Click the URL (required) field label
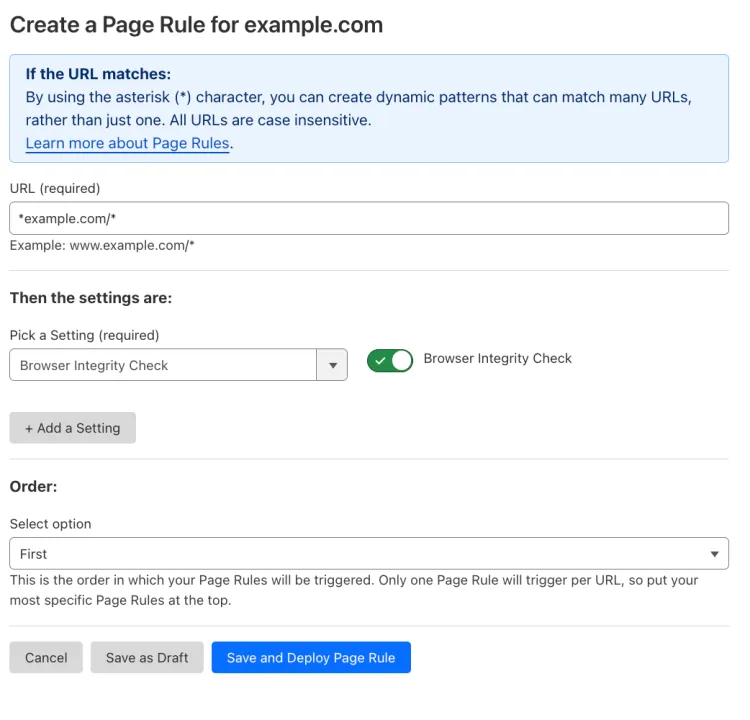This screenshot has width=750, height=720. click(x=55, y=188)
